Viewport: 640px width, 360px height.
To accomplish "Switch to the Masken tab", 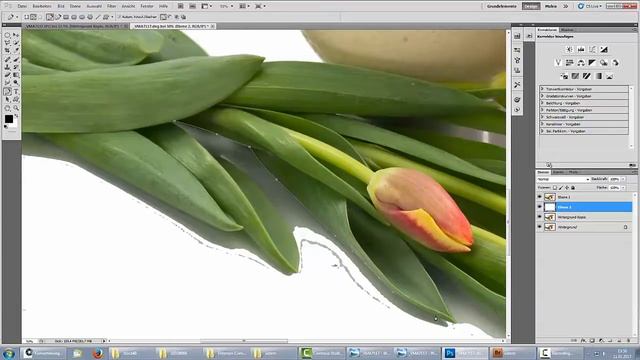I will (567, 30).
